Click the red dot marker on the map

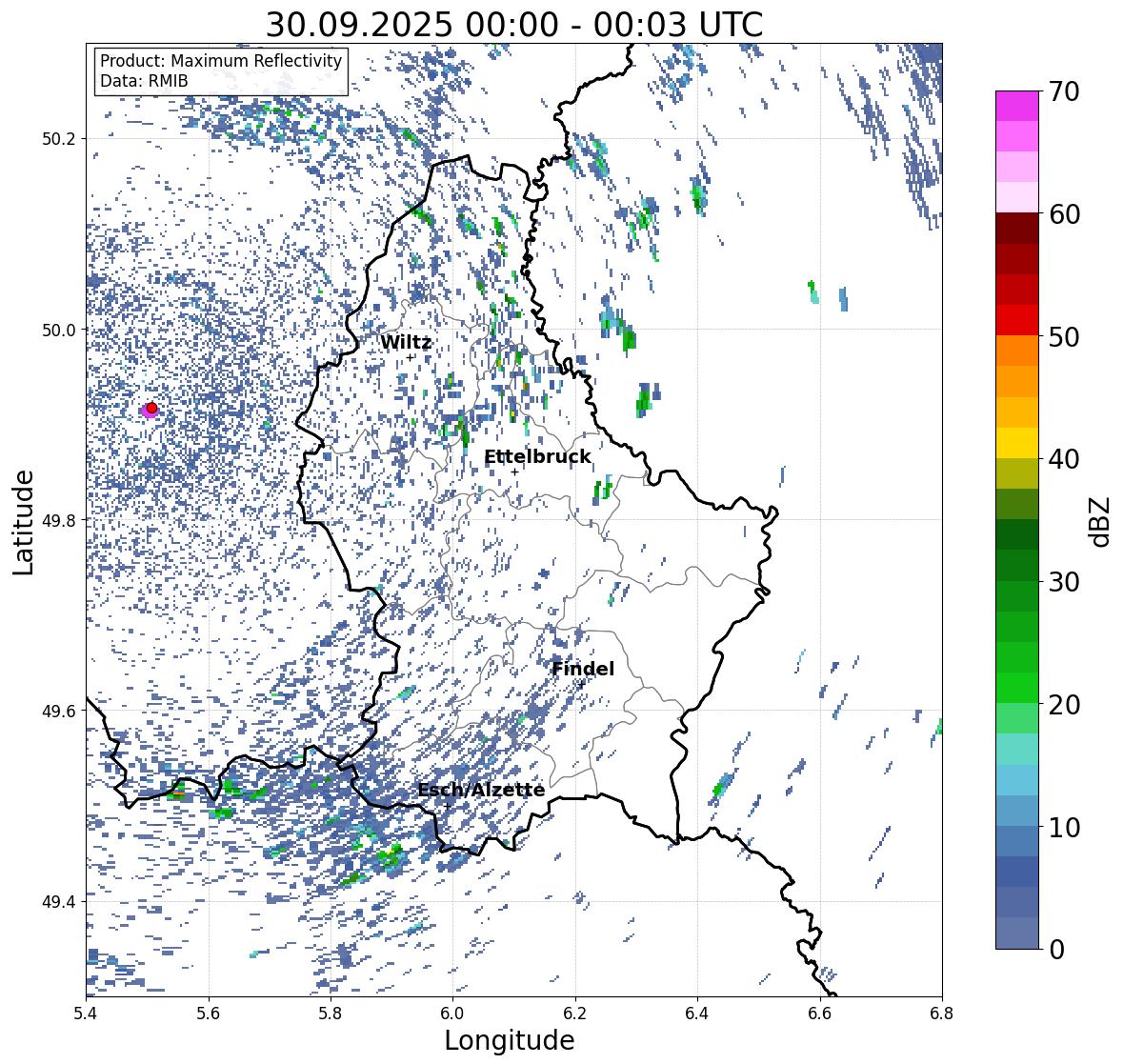[x=151, y=408]
